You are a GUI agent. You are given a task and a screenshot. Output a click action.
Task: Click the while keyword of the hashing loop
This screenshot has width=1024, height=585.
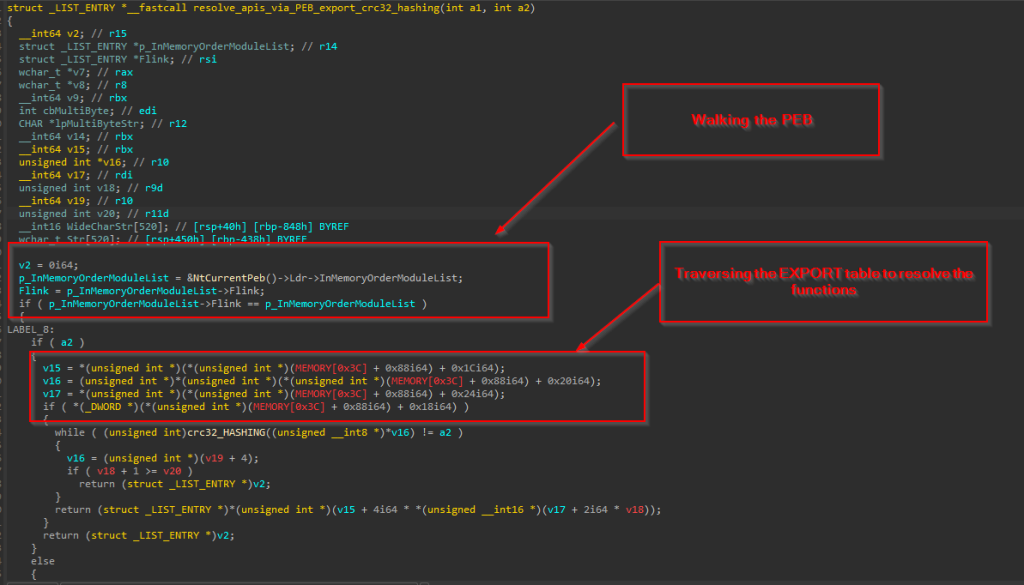tap(69, 432)
